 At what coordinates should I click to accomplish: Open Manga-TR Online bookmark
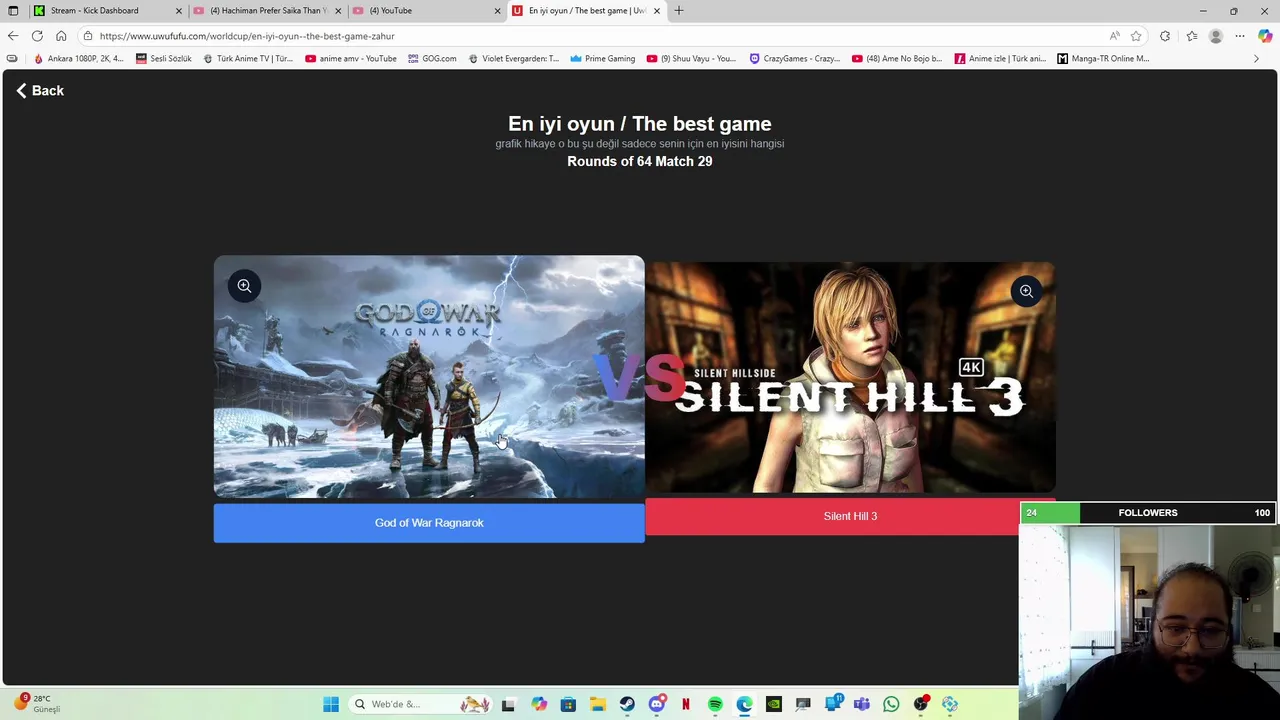tap(1103, 59)
